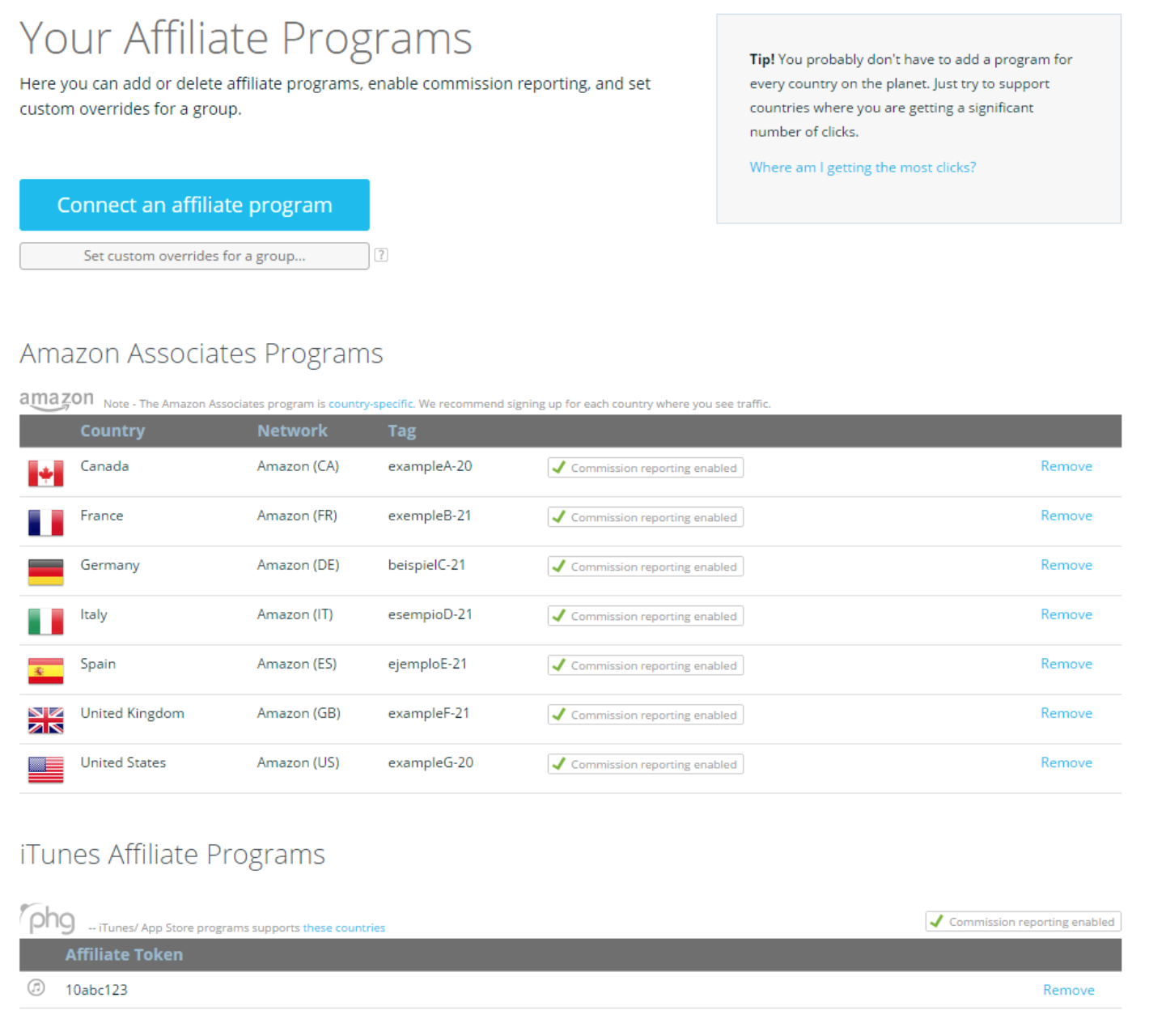
Task: Select the tag exempleB-21
Action: coord(430,516)
